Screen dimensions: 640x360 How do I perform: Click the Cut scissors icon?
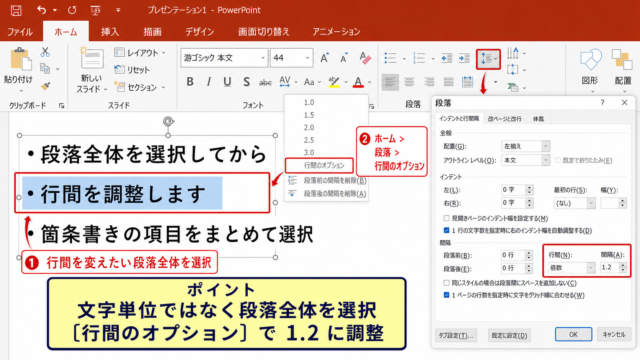[45, 52]
